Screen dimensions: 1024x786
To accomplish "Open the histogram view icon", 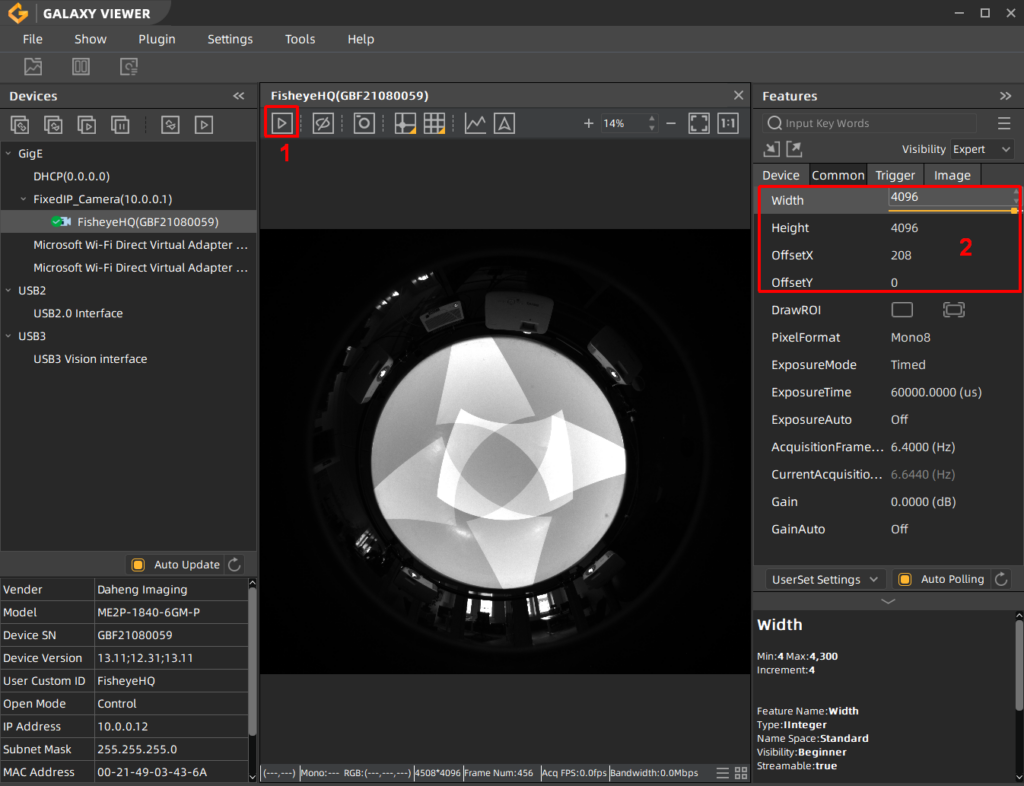I will (475, 122).
